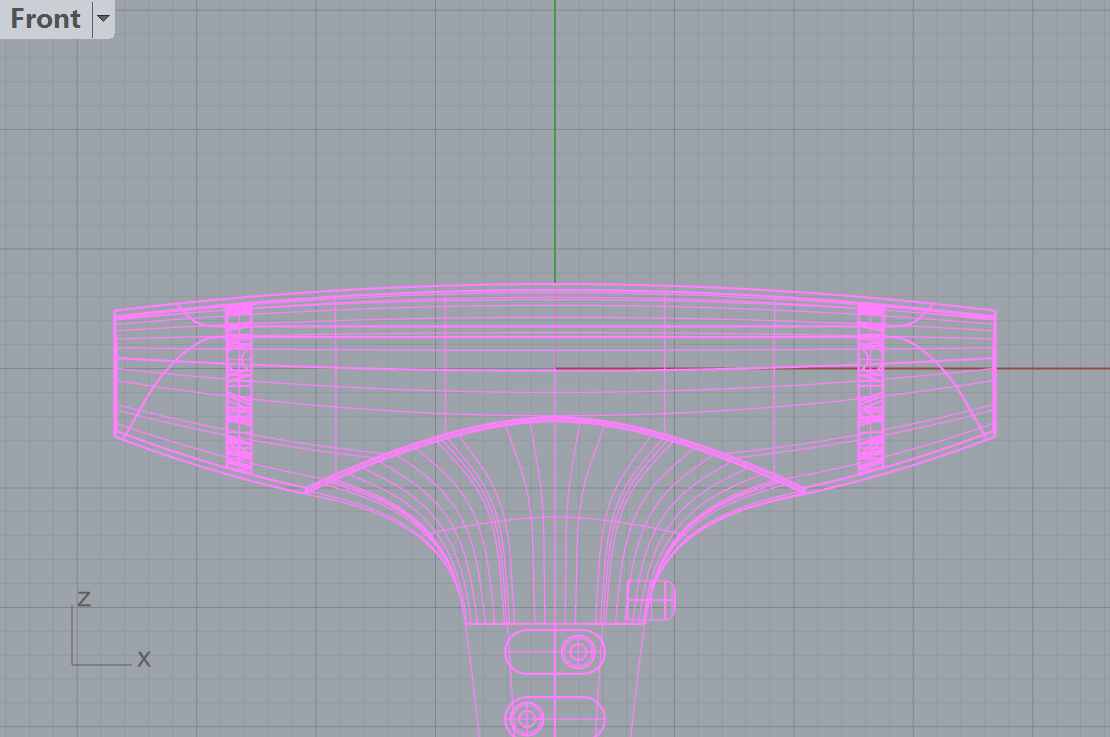Screen dimensions: 1110x737
Task: Click the X label on the axes icon
Action: 144,659
